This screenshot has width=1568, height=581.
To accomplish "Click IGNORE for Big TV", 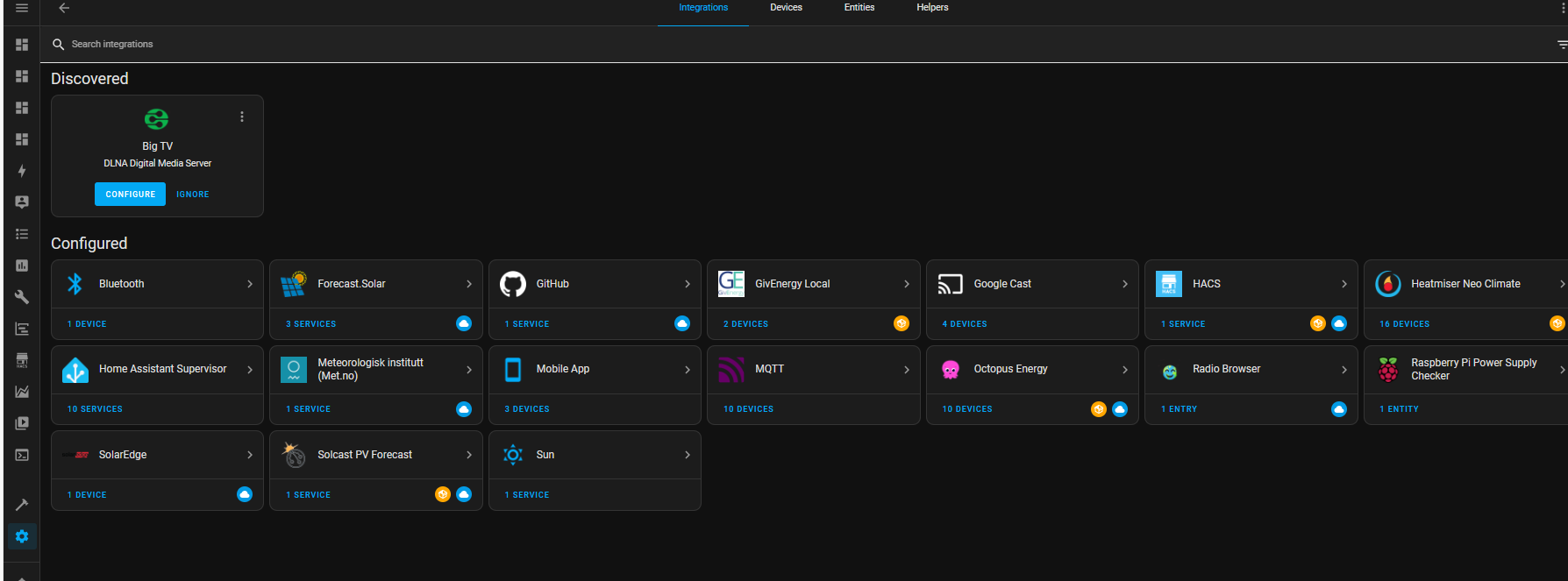I will click(193, 195).
